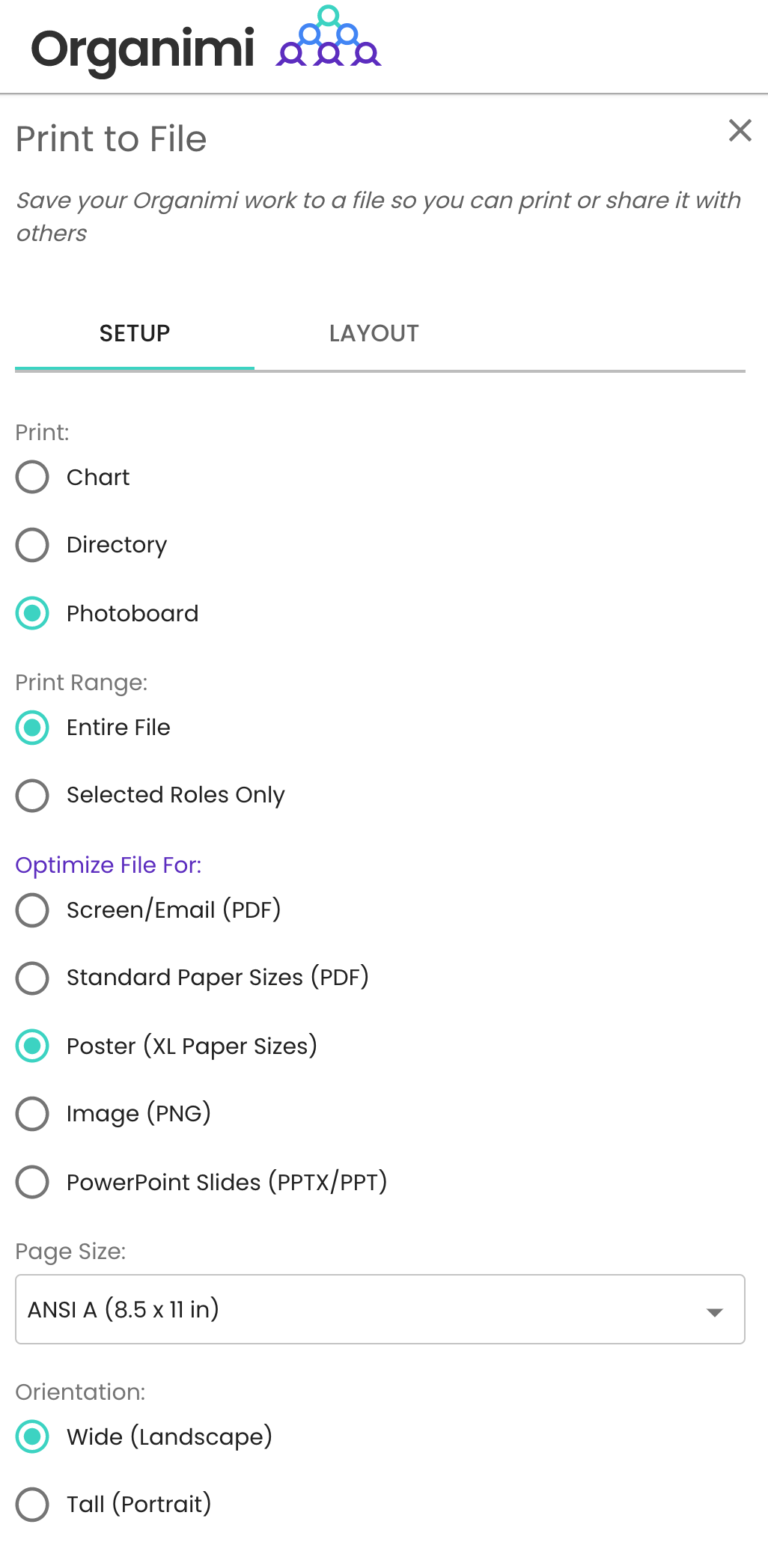Screen dimensions: 768x1551
Task: Select Image (PNG) output format
Action: click(x=32, y=1114)
